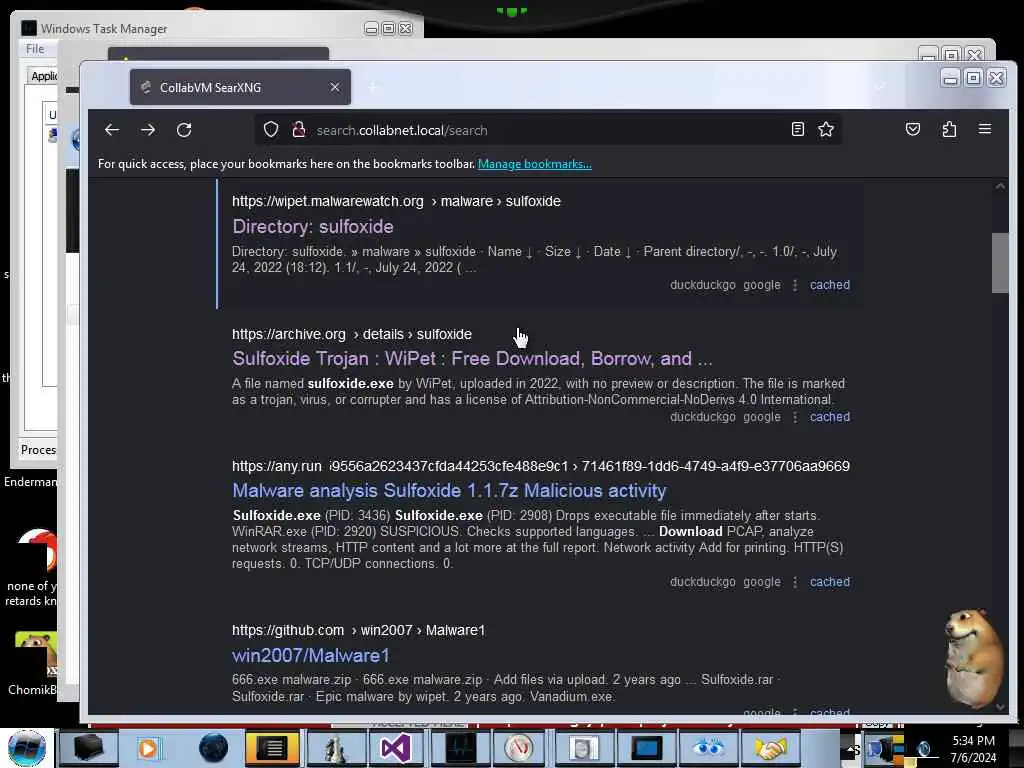Click the page's vertical scrollbar thumb

click(1000, 263)
